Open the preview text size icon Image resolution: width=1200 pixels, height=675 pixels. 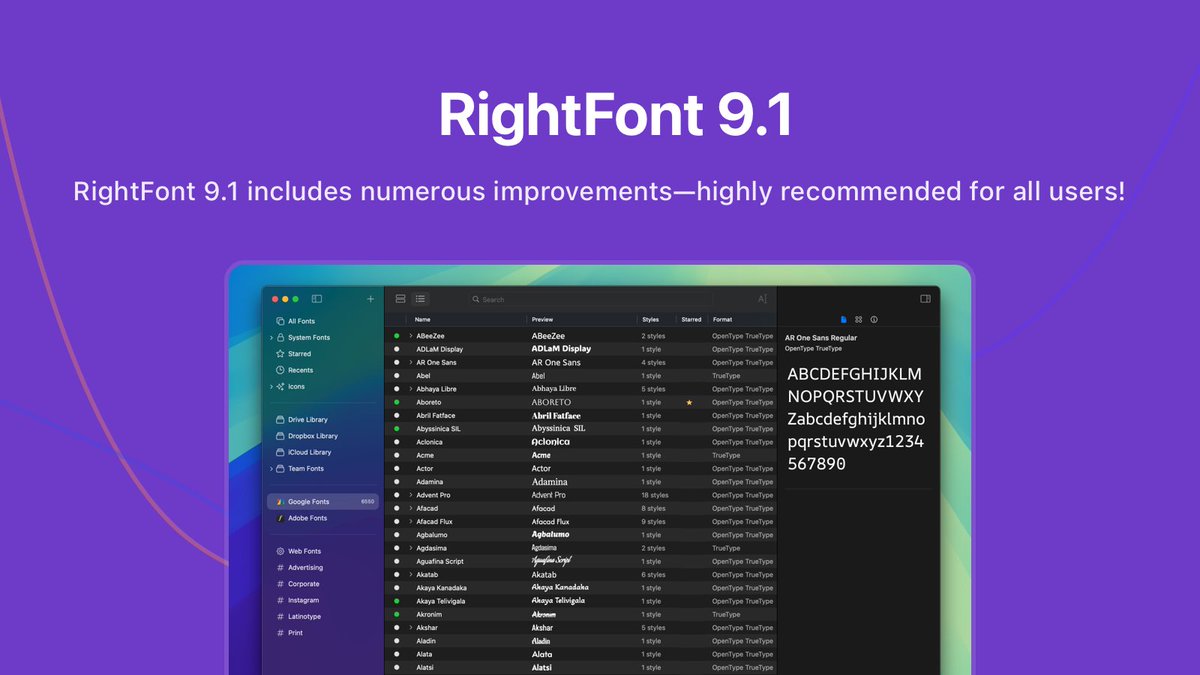tap(762, 299)
